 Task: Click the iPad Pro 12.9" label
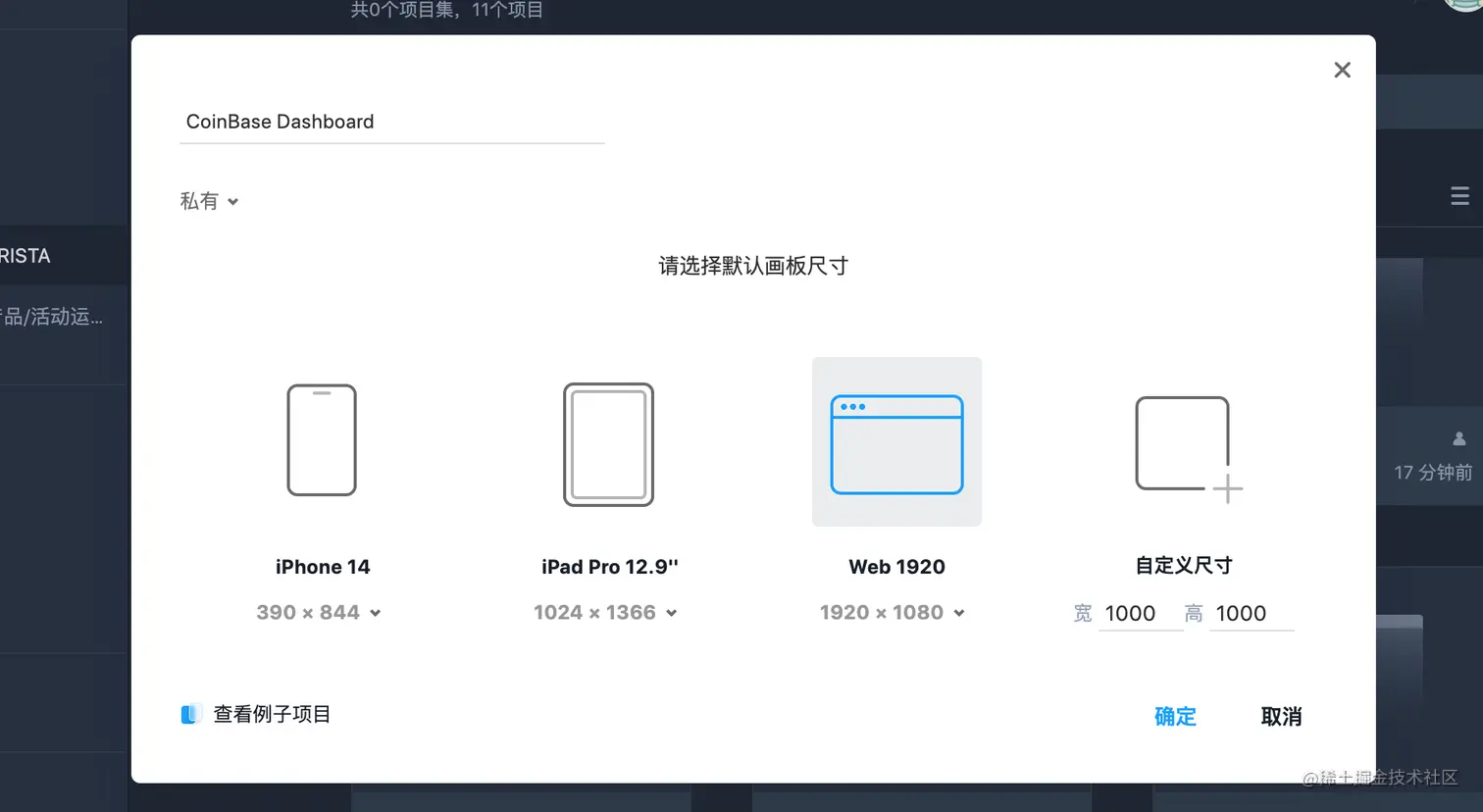point(610,567)
